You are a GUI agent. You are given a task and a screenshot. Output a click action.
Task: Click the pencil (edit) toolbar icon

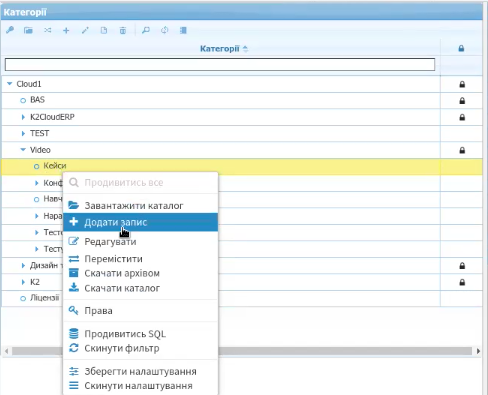pos(85,31)
